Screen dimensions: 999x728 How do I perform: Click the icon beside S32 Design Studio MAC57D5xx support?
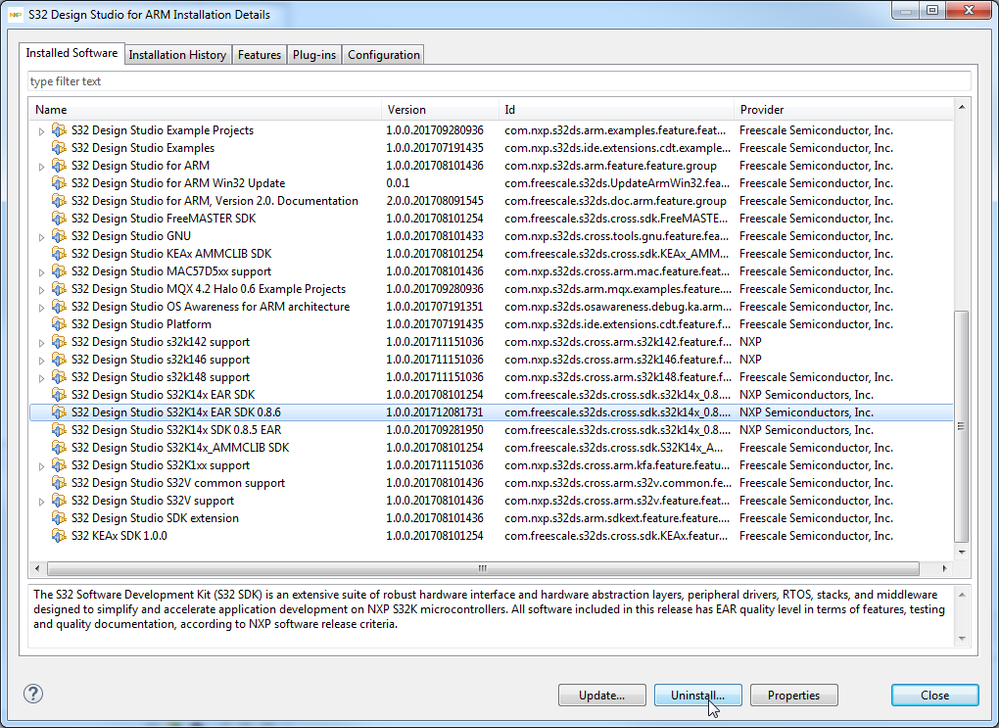59,271
